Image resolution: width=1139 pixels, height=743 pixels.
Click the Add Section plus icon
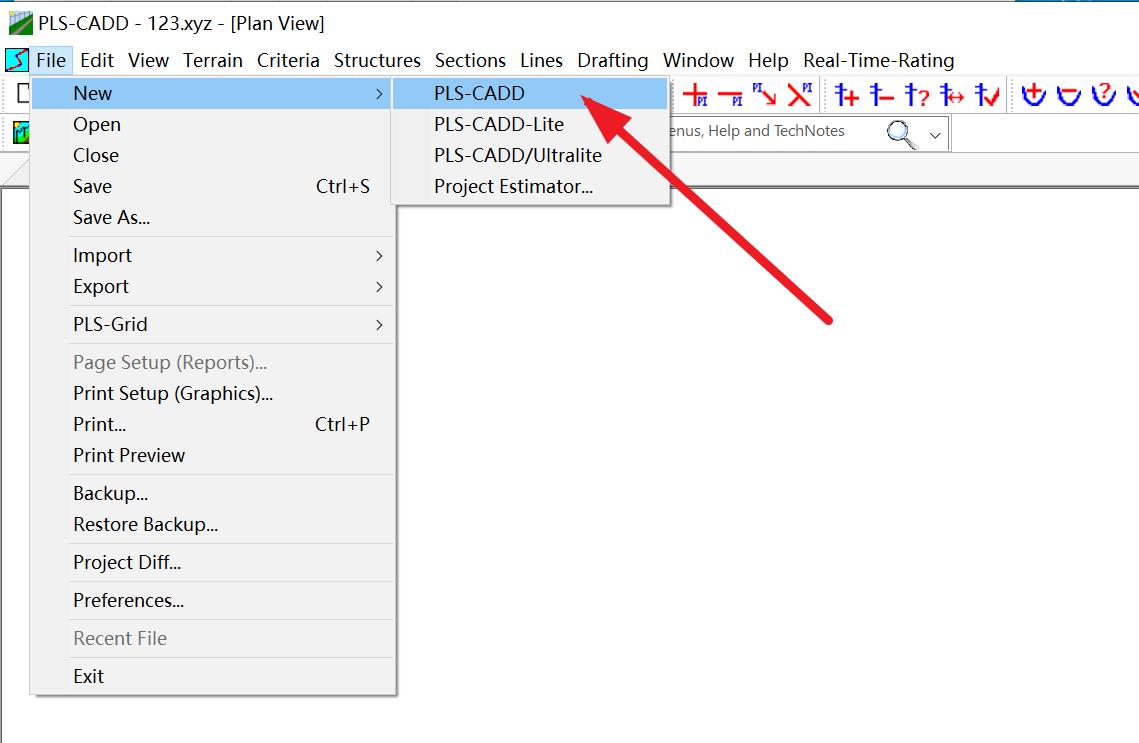pos(1033,94)
